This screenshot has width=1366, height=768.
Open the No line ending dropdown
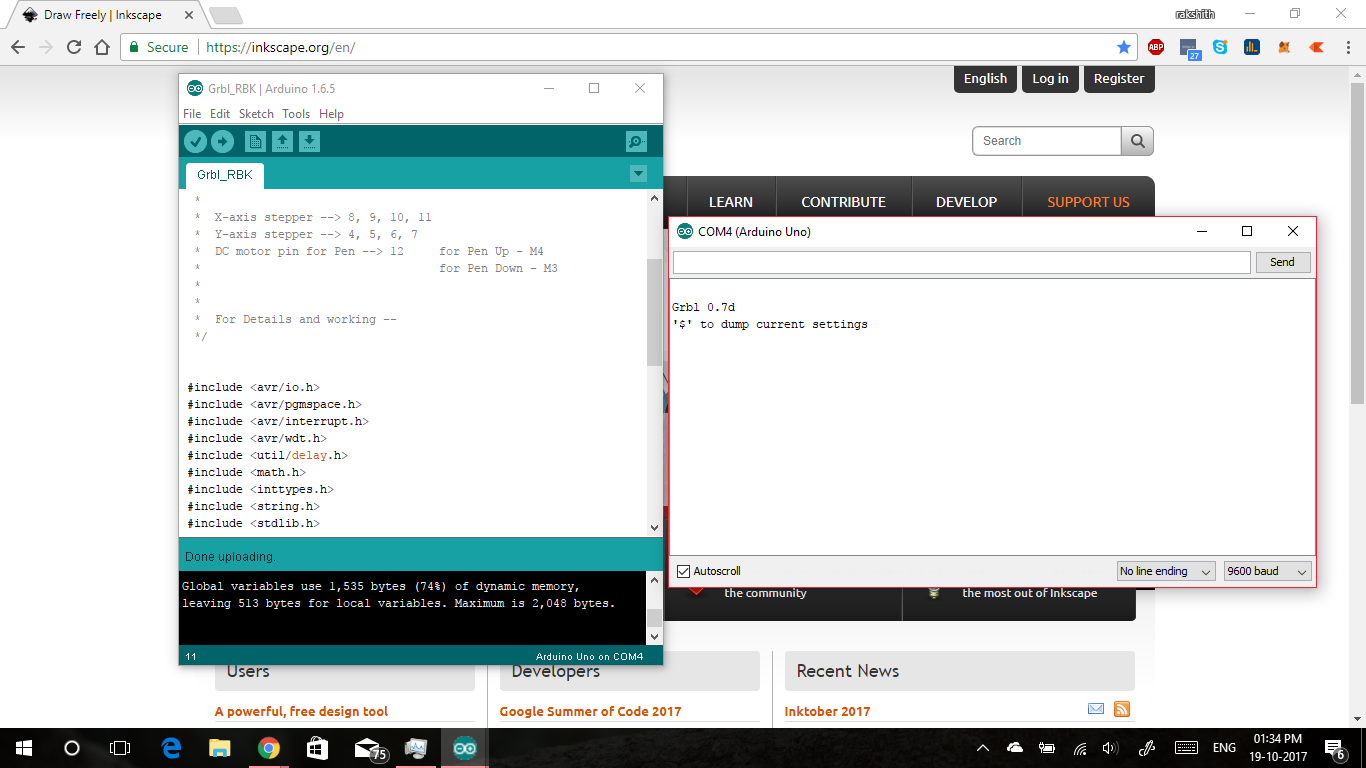(x=1166, y=571)
